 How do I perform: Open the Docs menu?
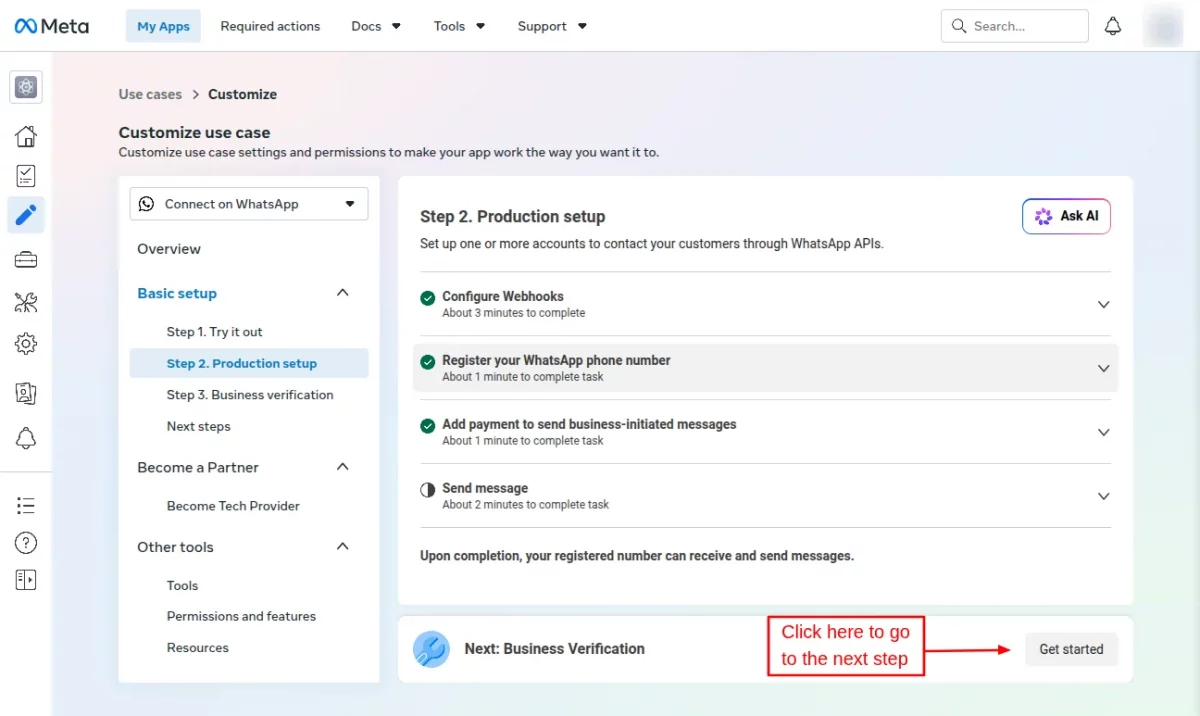tap(376, 26)
